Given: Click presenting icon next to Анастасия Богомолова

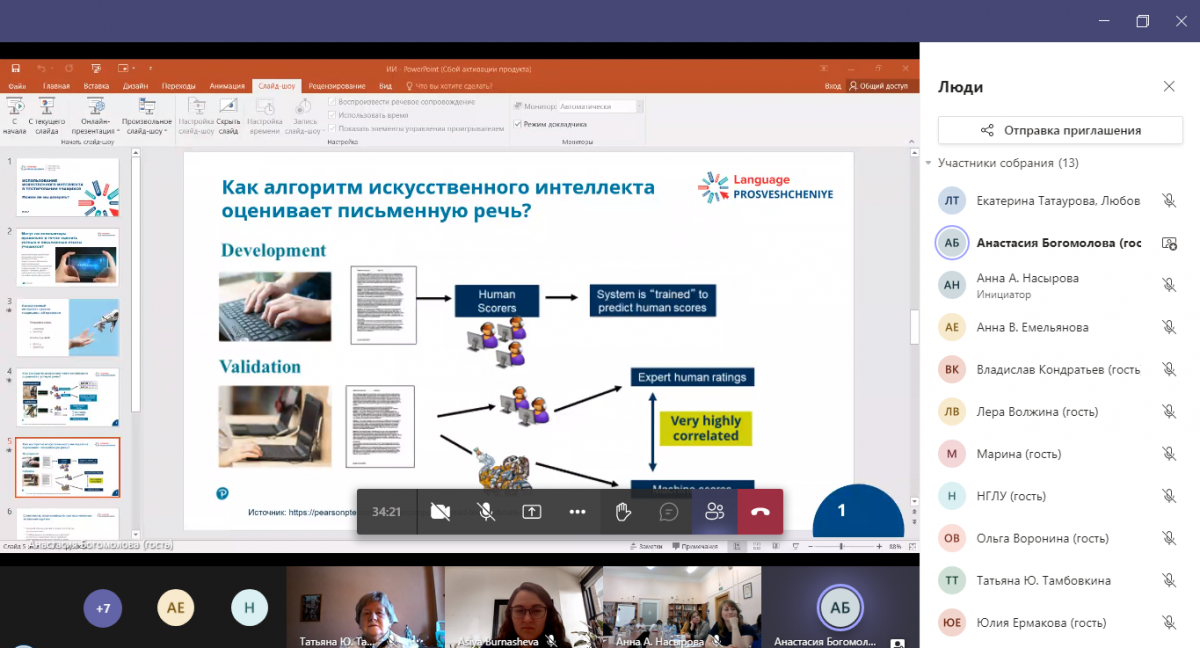Looking at the screenshot, I should pyautogui.click(x=1168, y=242).
